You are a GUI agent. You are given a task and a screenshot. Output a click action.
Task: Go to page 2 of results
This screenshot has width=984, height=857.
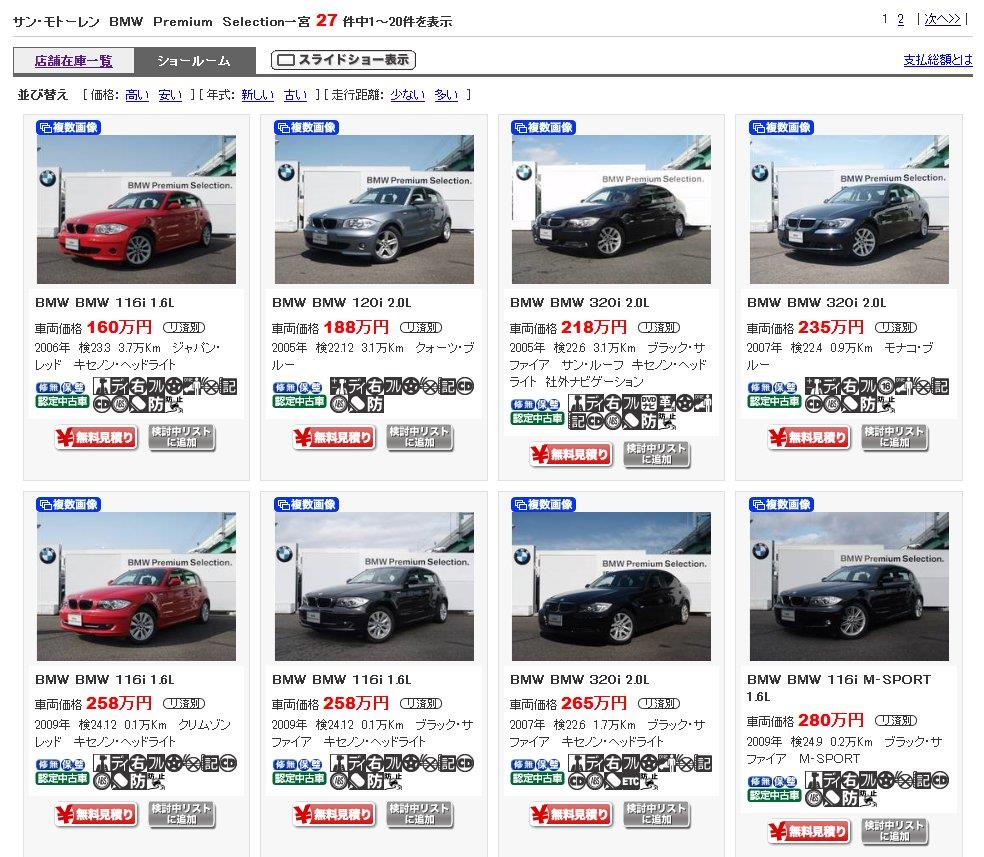[900, 19]
